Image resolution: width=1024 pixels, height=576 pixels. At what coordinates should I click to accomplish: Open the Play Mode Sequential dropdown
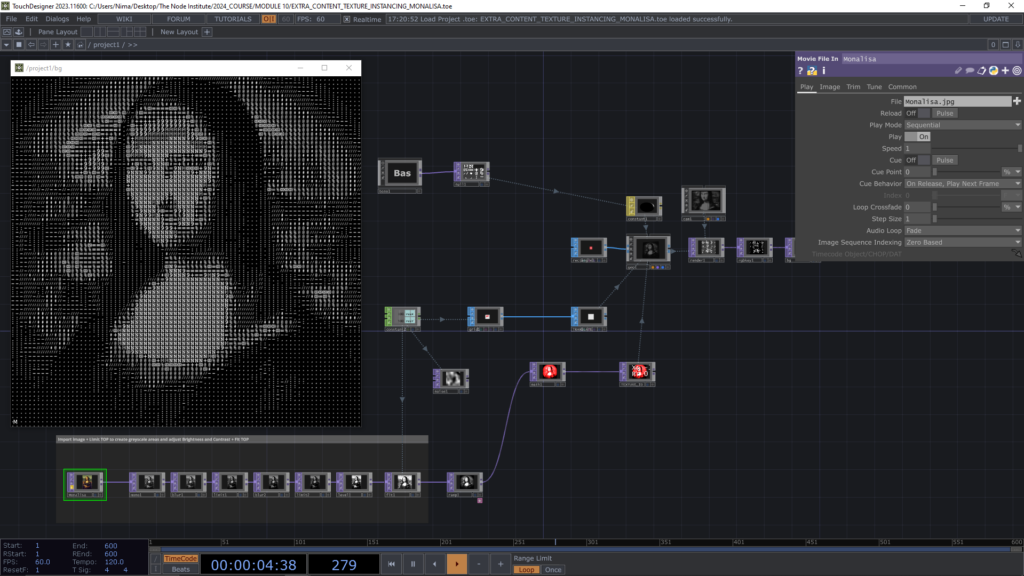[x=963, y=125]
